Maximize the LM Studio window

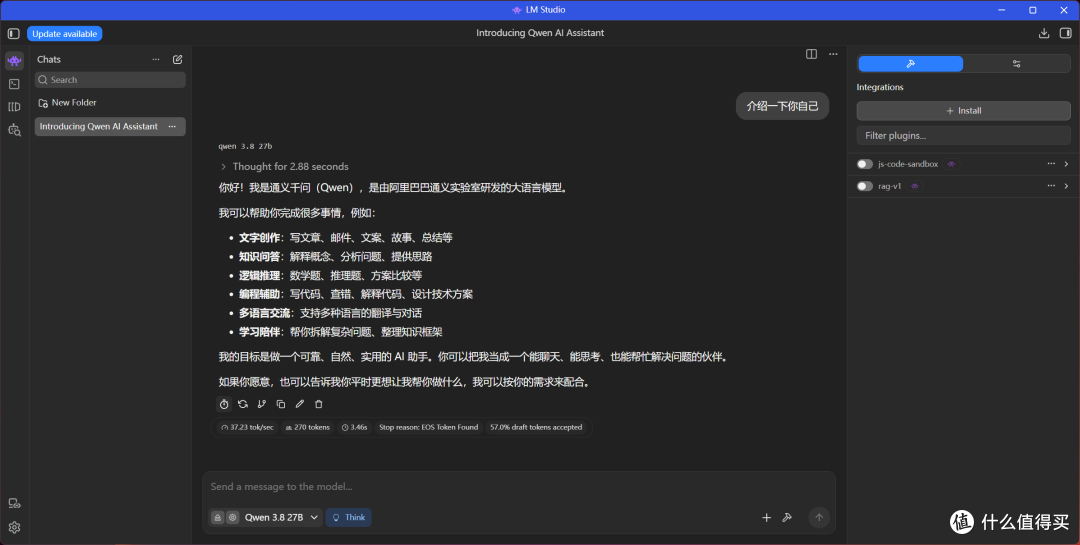1032,10
